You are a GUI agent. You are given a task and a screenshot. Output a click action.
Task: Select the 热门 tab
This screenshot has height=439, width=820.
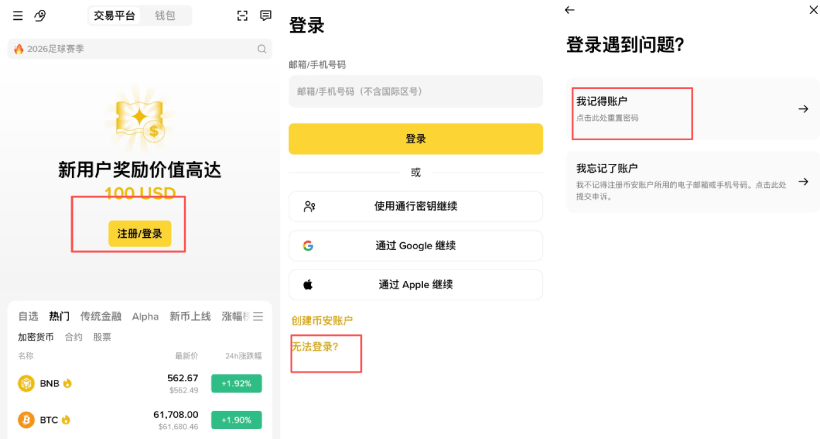[59, 317]
